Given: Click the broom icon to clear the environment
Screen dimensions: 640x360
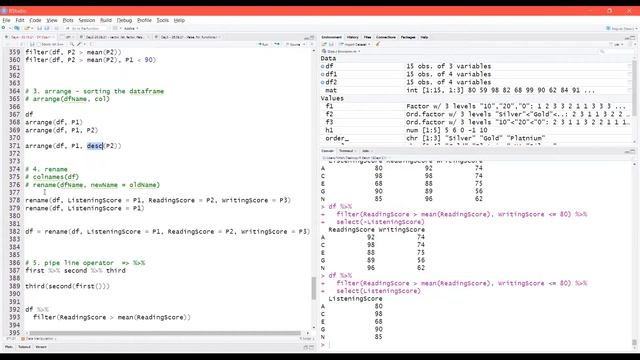Looking at the screenshot, I should [x=378, y=44].
